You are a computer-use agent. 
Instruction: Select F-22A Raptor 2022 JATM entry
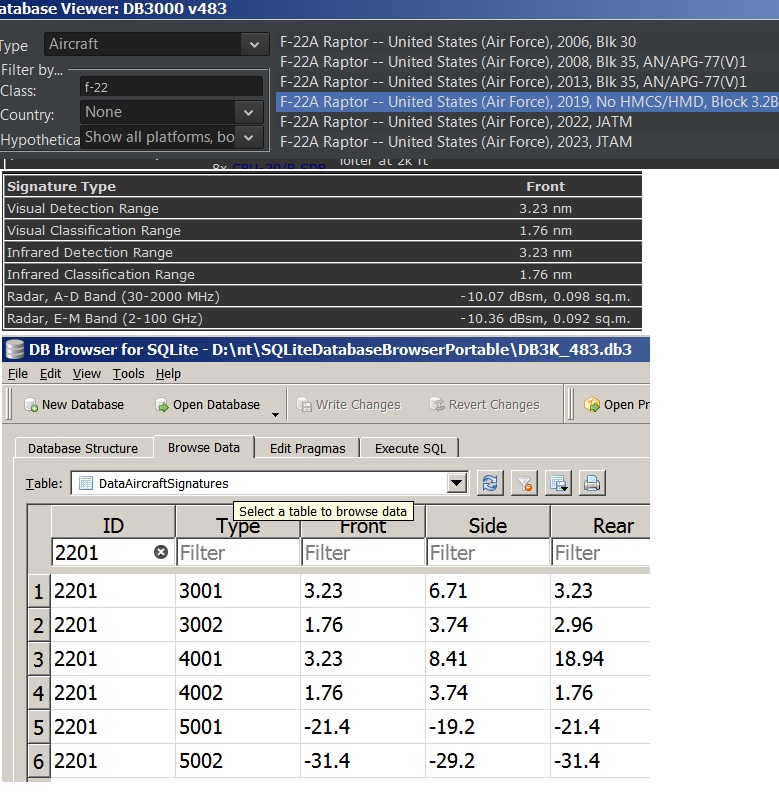point(456,121)
